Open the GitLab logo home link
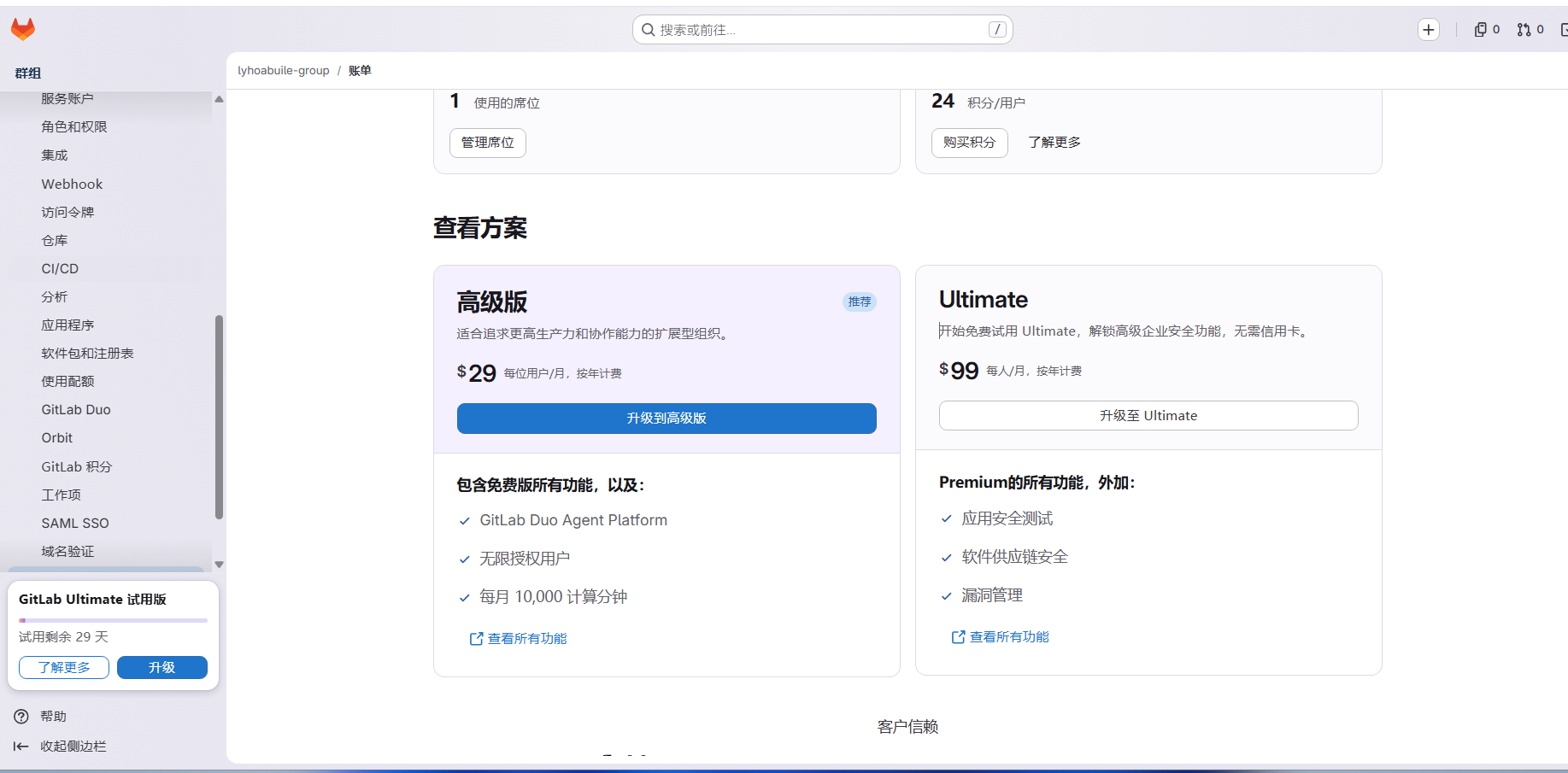Viewport: 1568px width, 773px height. (23, 30)
